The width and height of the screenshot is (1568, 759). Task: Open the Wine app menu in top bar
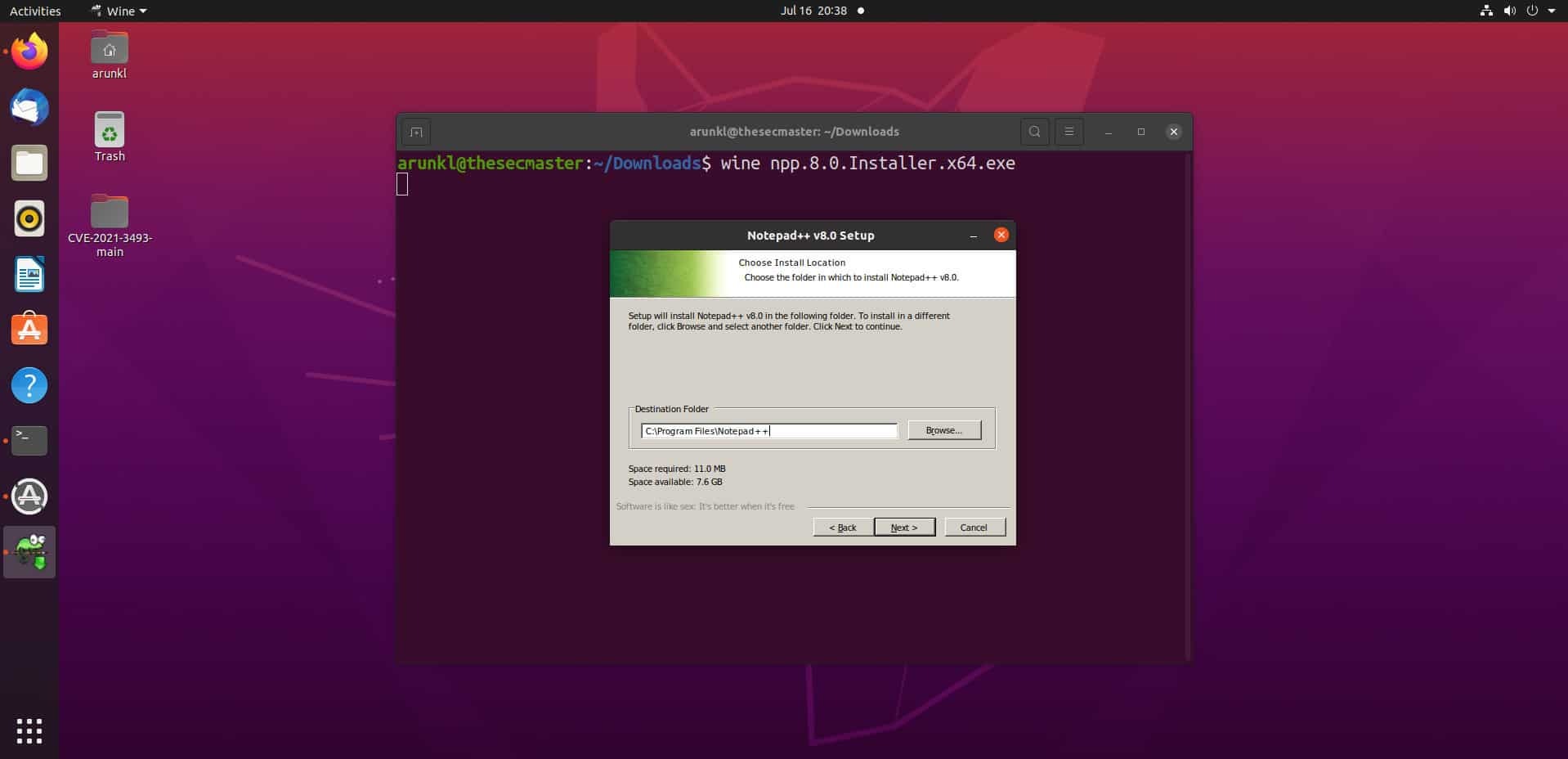click(x=119, y=11)
